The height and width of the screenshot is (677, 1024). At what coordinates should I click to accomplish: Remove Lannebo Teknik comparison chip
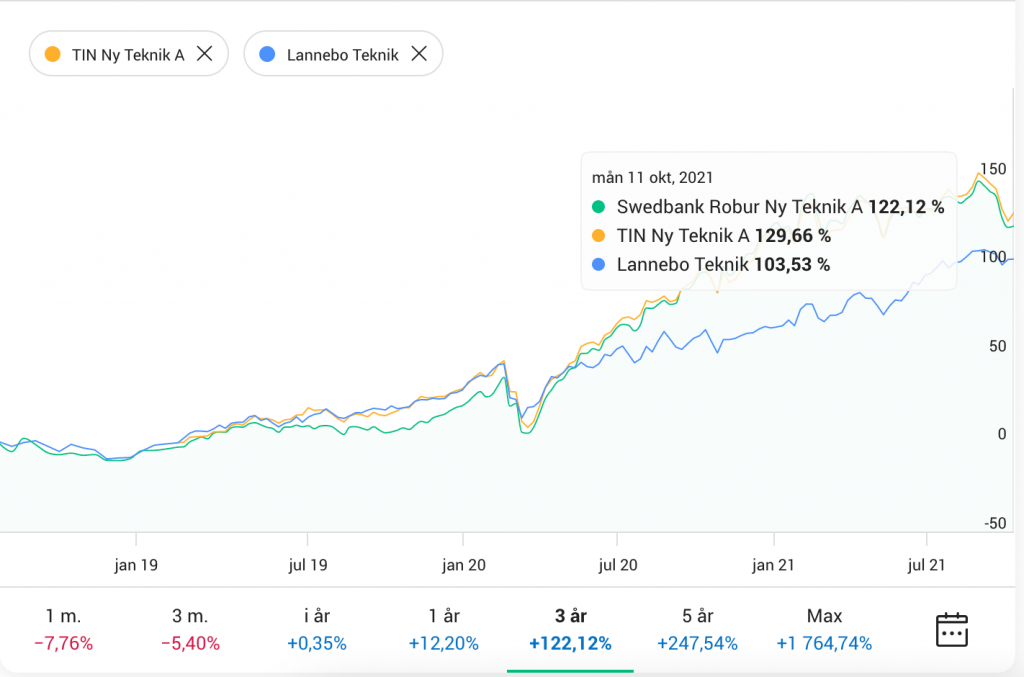[x=419, y=54]
